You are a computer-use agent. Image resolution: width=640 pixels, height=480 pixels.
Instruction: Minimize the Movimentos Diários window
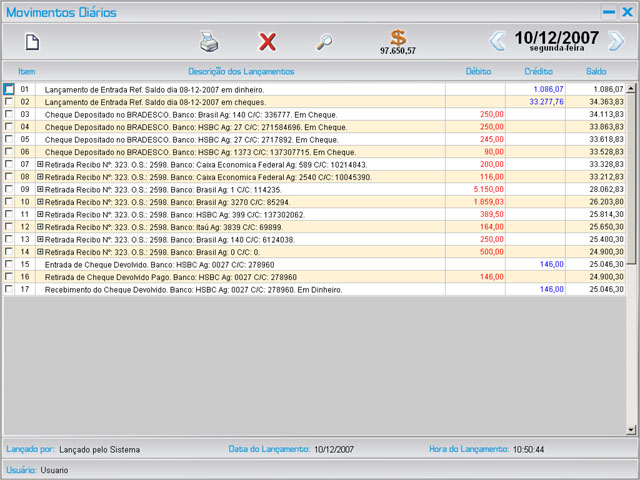(x=608, y=12)
